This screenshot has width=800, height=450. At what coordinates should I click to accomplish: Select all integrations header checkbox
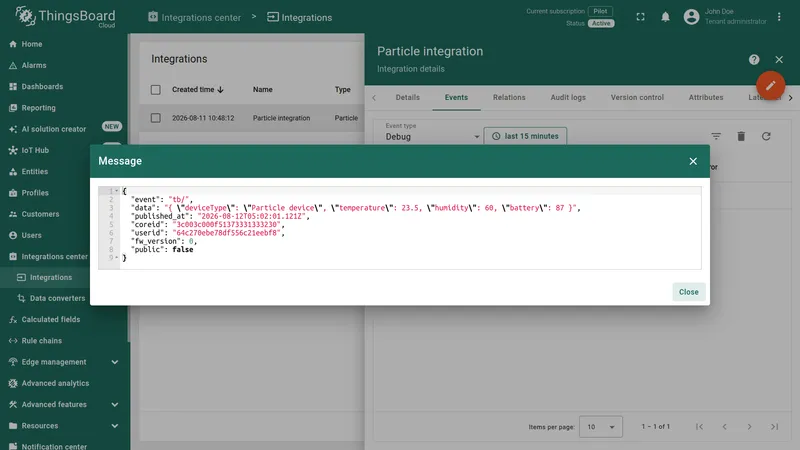(x=156, y=90)
